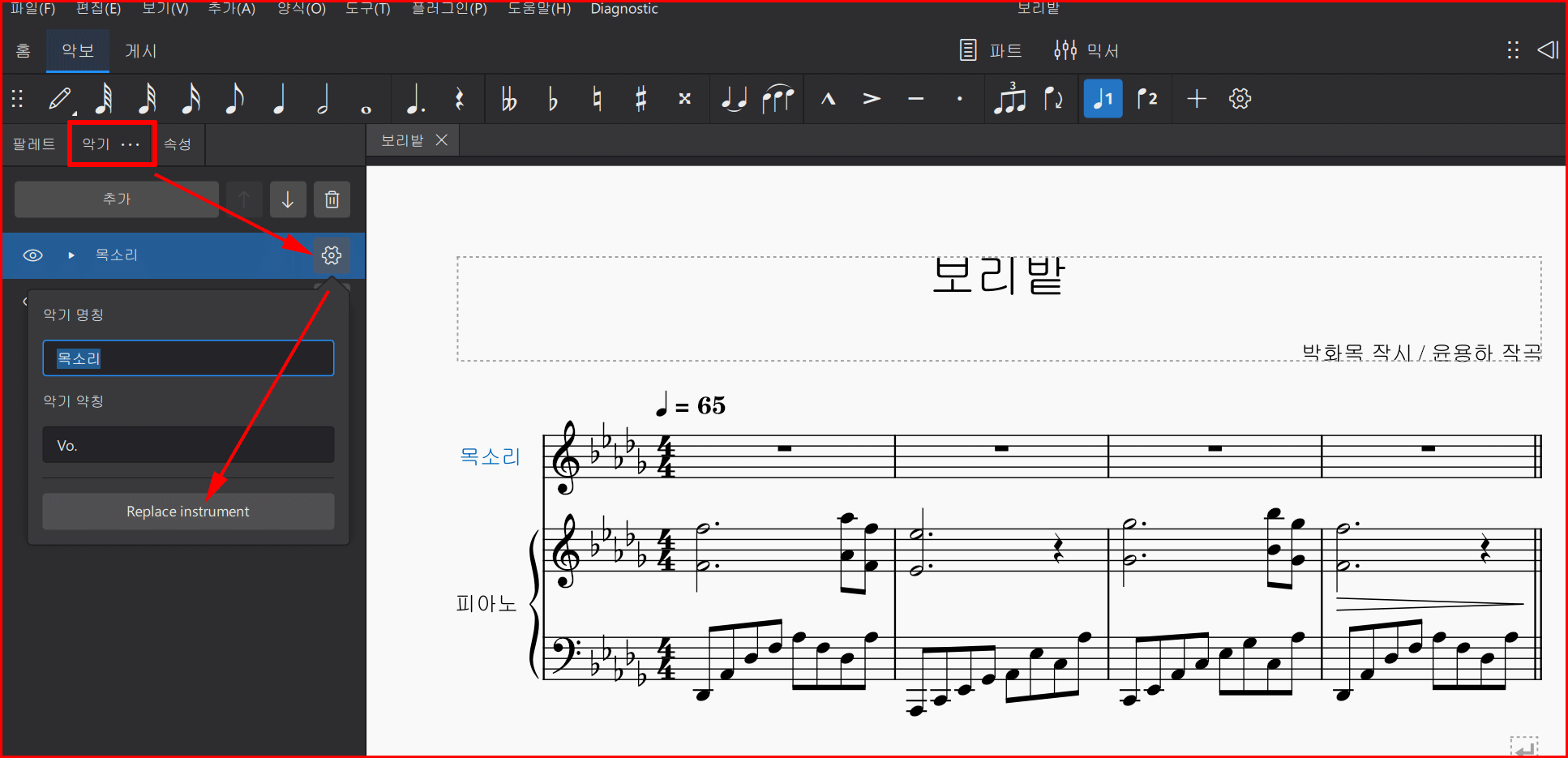Open the 믹서 mixer
1568x758 pixels.
tap(1086, 51)
